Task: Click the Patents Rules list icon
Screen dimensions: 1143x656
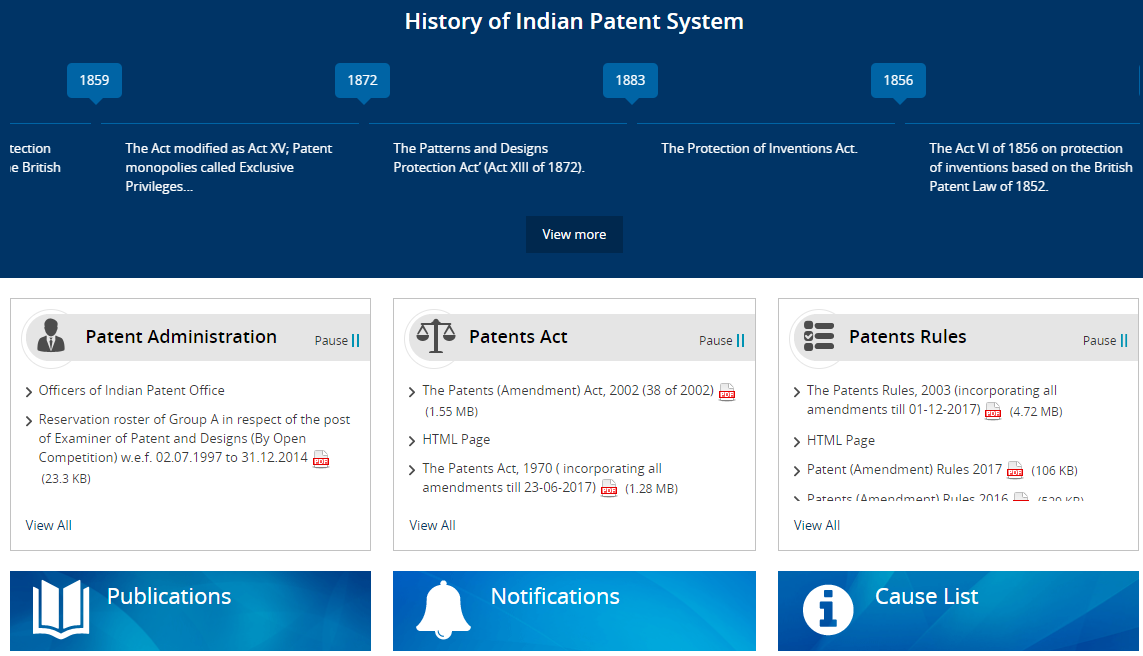Action: [x=817, y=338]
